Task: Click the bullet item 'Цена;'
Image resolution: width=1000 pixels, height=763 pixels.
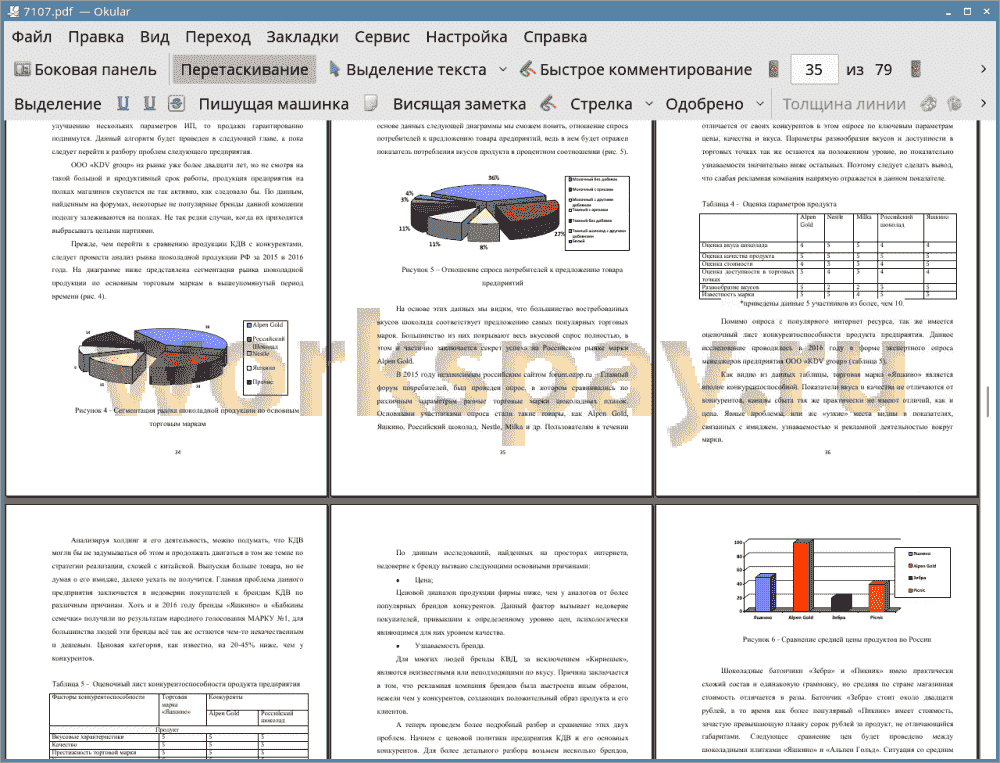Action: tap(423, 580)
